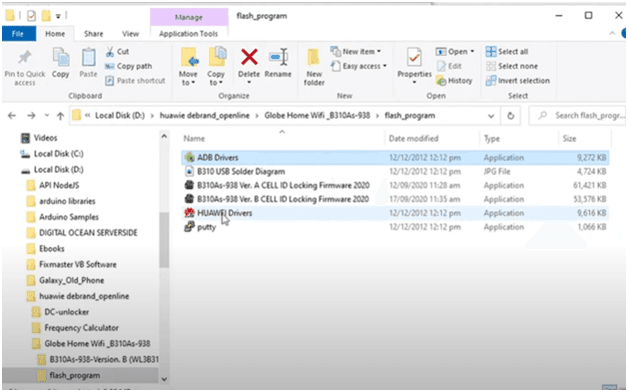Go back with the Back arrow

point(12,116)
